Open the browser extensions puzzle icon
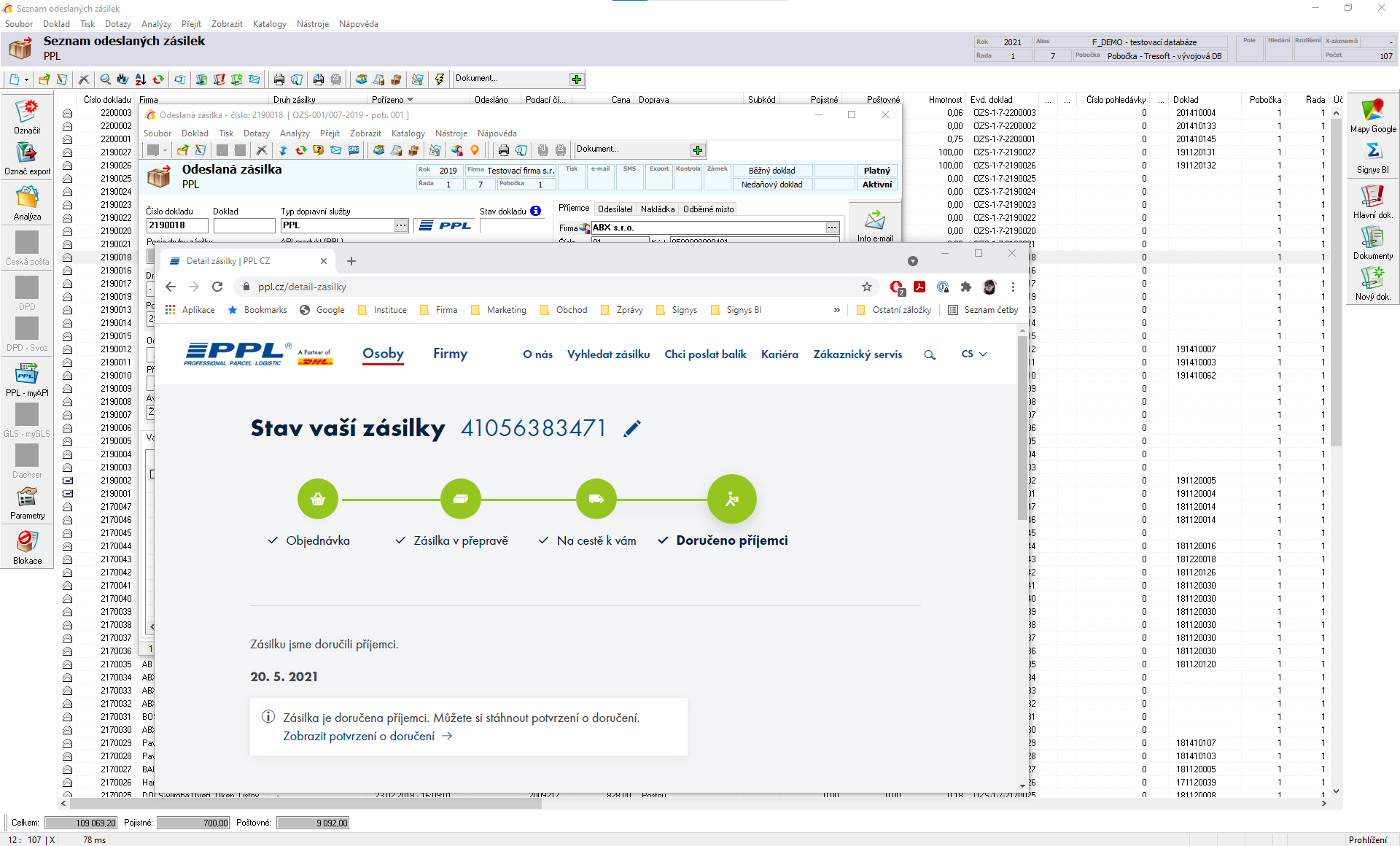Viewport: 1400px width, 846px height. [966, 287]
